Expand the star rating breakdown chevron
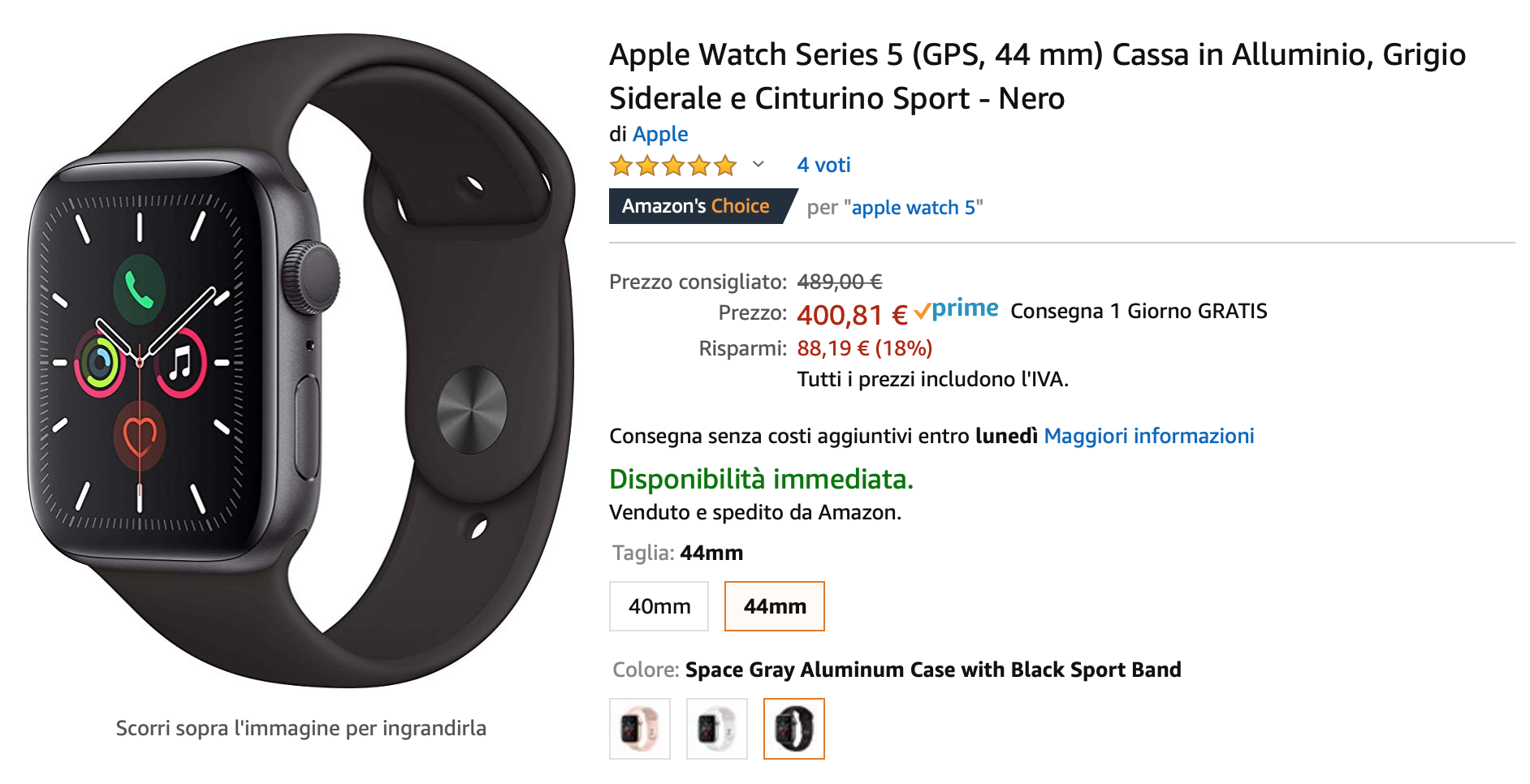The height and width of the screenshot is (784, 1530). (758, 165)
